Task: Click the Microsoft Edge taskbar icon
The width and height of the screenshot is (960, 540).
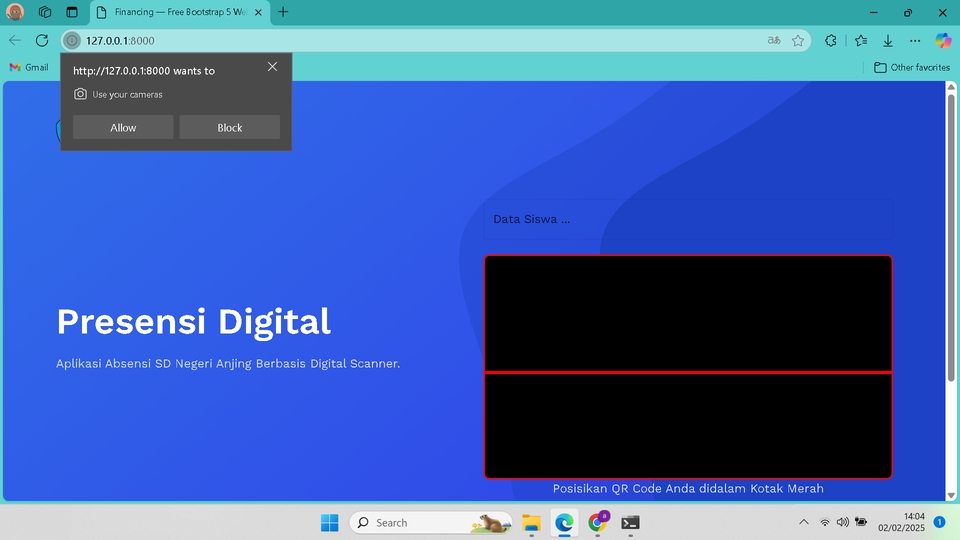Action: 564,523
